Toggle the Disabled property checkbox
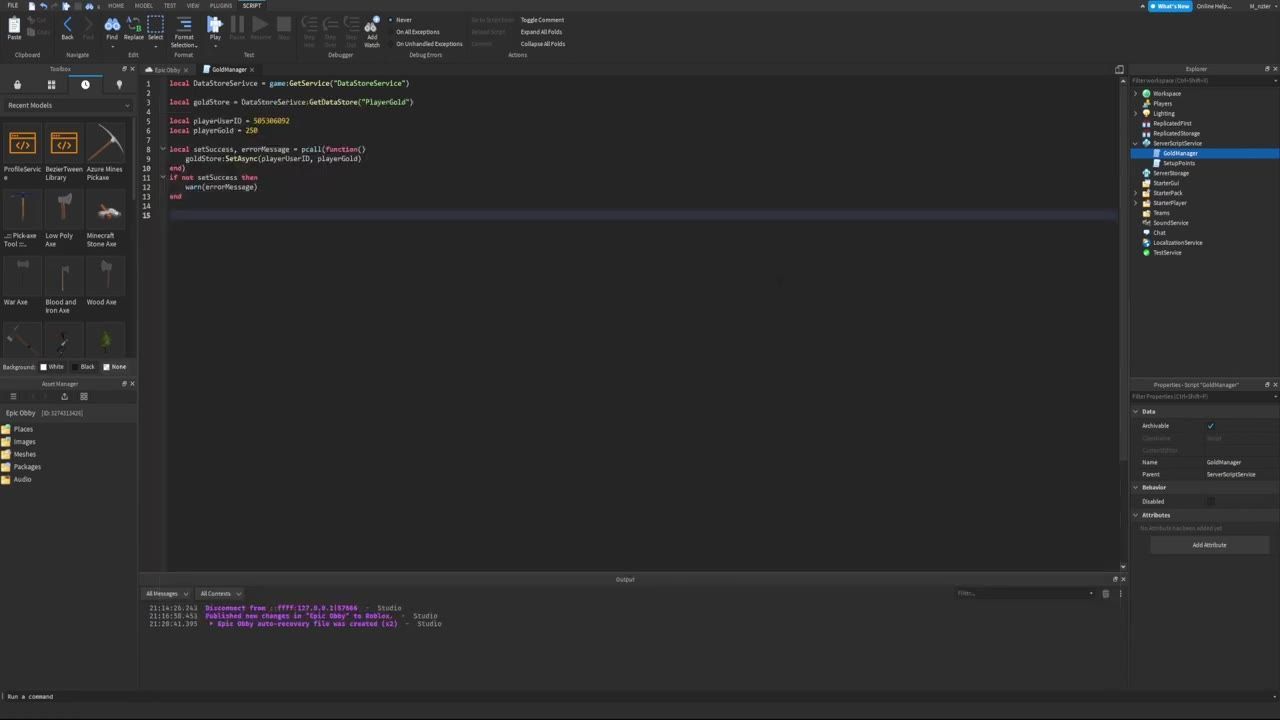Screen dimensions: 1280x720 pos(1210,502)
